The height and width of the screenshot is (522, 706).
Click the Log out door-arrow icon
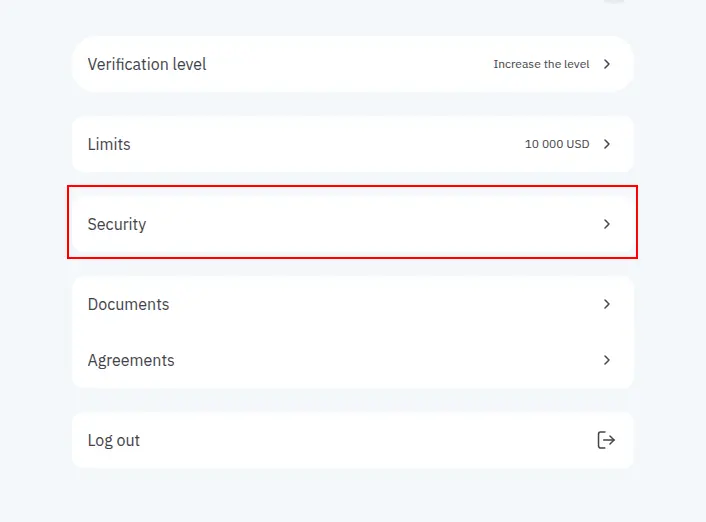(x=606, y=440)
